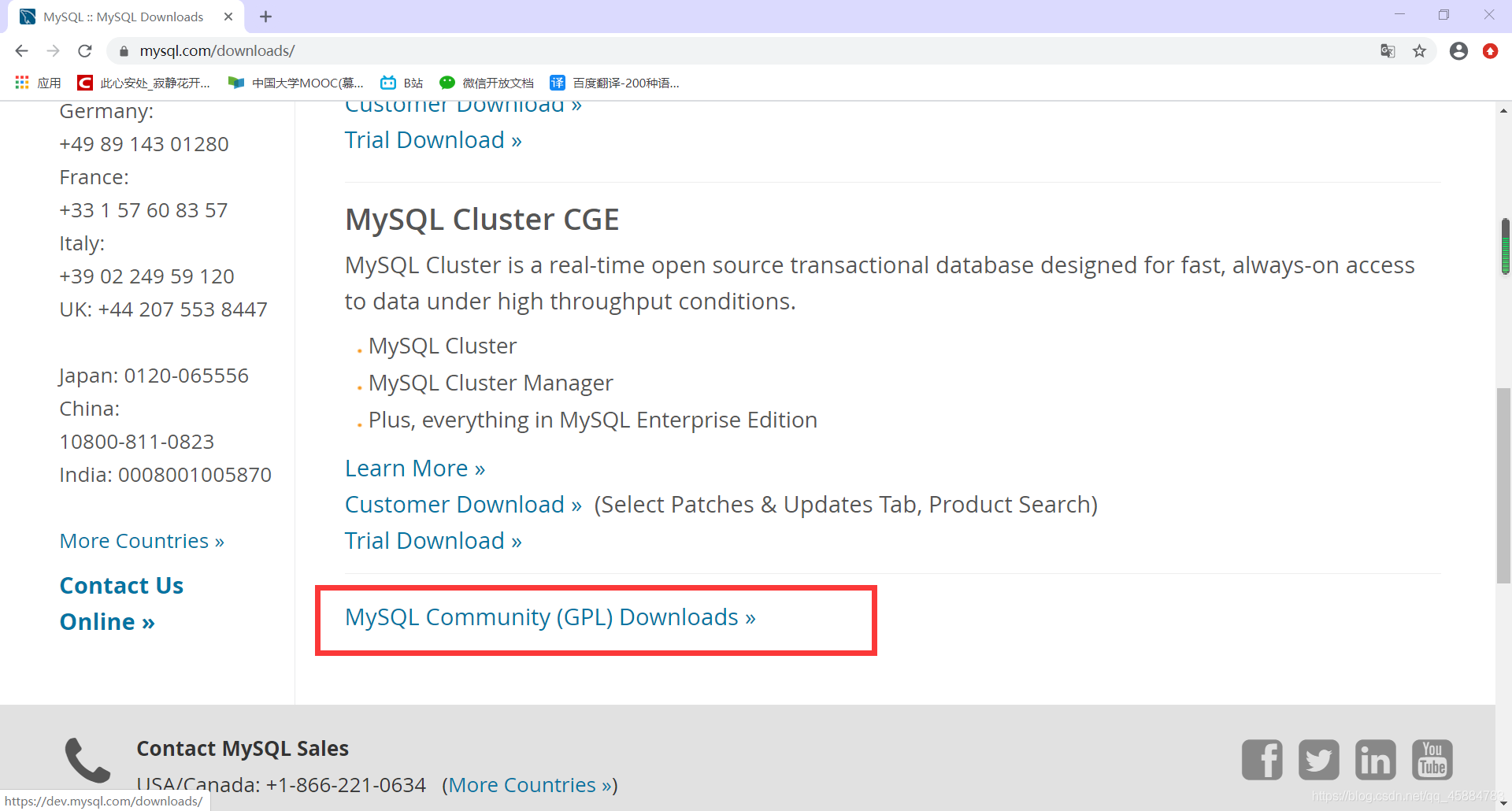Screen dimensions: 1512x811
Task: Open the 微信开放文档 bookmark
Action: (x=487, y=83)
